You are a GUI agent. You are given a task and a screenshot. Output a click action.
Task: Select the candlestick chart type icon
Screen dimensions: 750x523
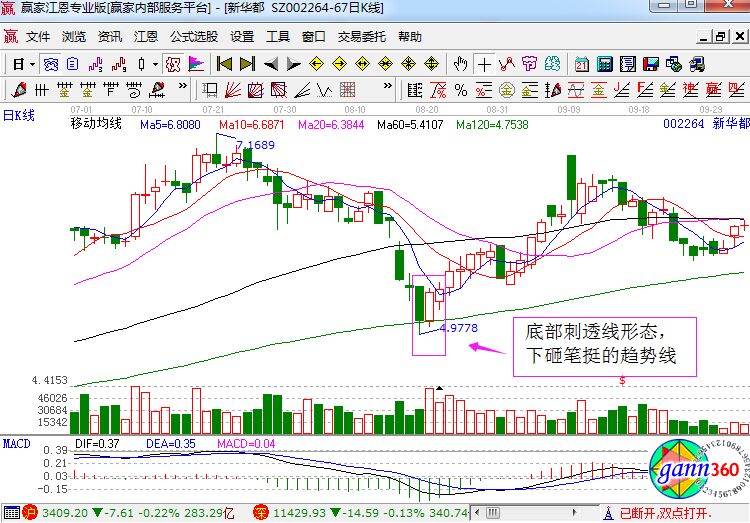tap(143, 64)
